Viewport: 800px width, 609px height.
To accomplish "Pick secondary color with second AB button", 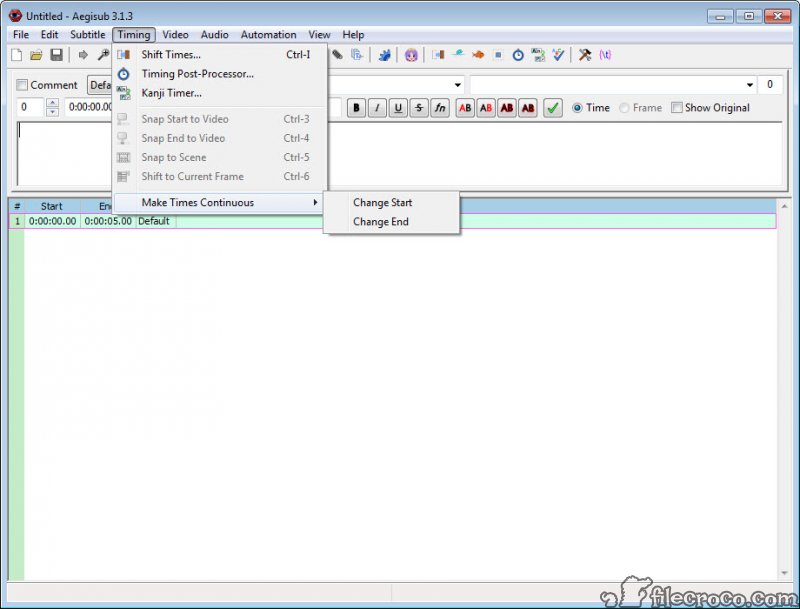I will coord(486,108).
